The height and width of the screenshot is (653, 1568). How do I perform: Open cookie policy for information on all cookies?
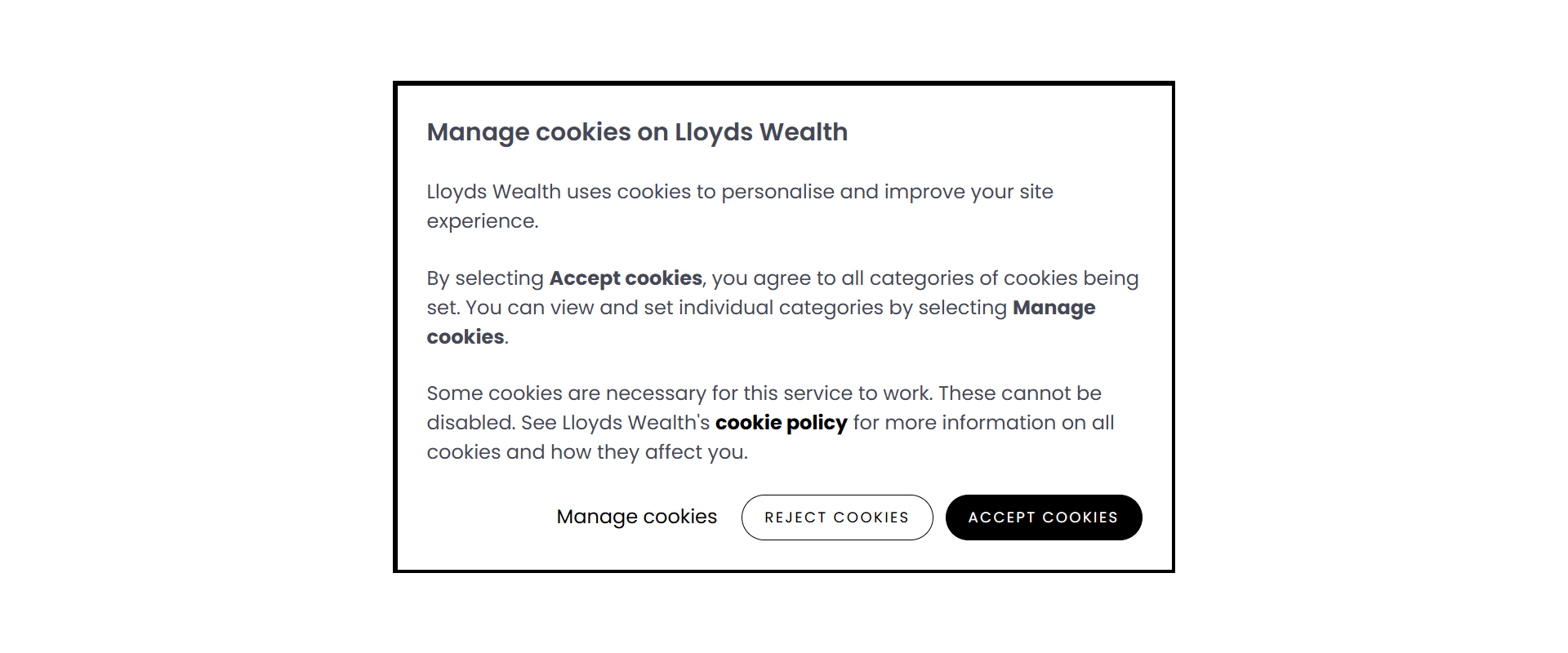point(781,423)
